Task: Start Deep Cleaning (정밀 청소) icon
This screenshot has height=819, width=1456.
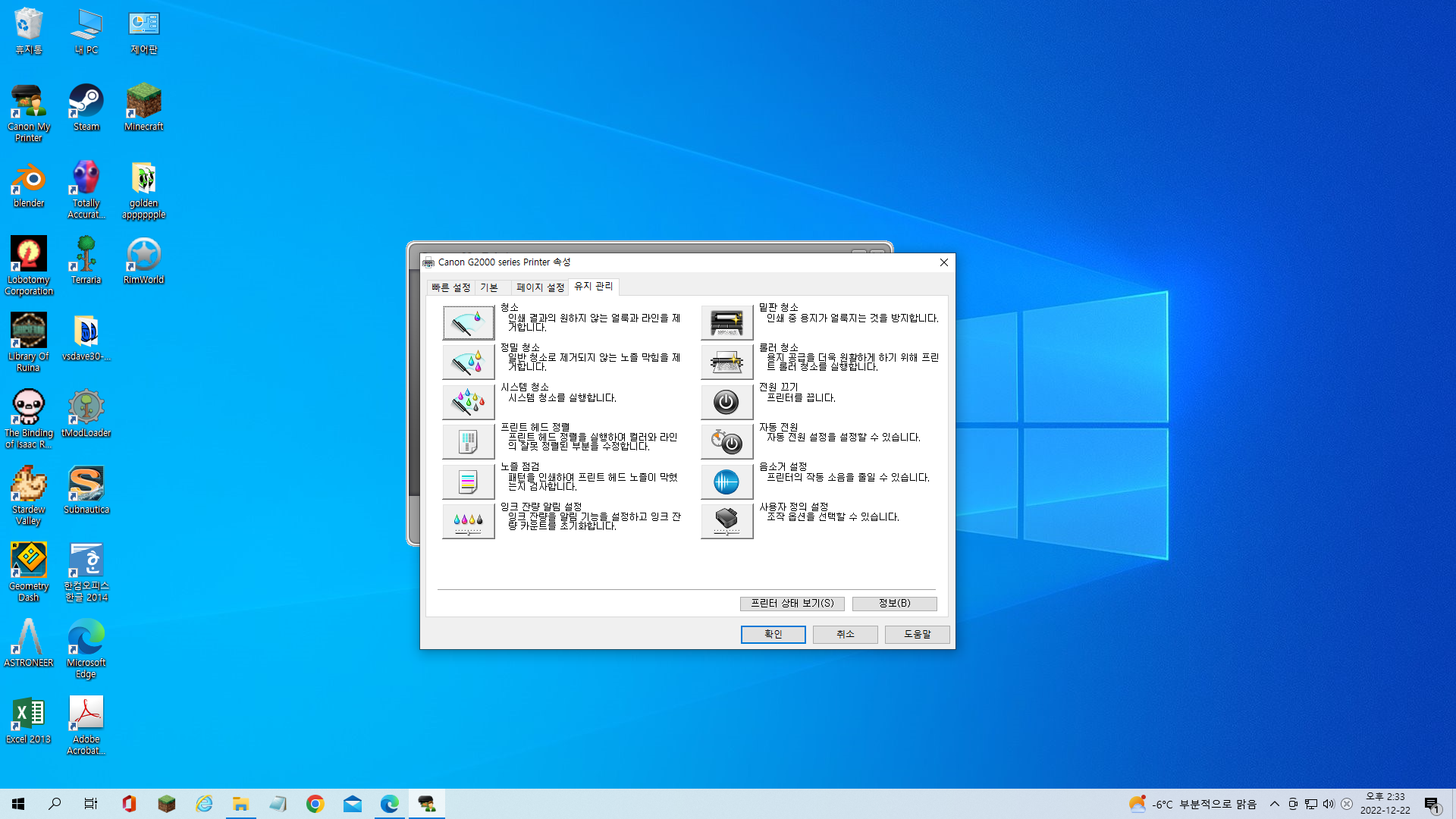Action: tap(468, 362)
